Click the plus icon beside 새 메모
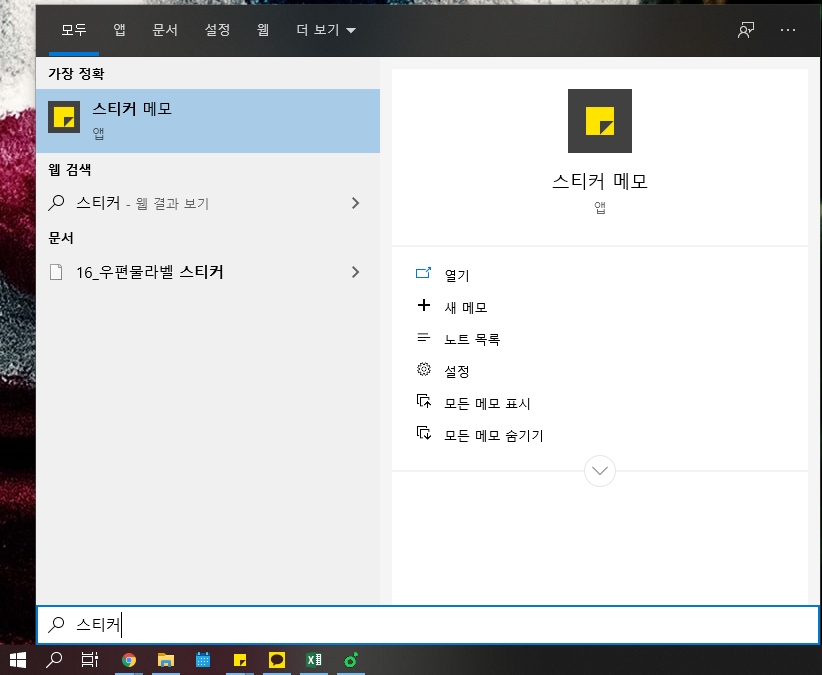Image resolution: width=822 pixels, height=675 pixels. point(424,305)
